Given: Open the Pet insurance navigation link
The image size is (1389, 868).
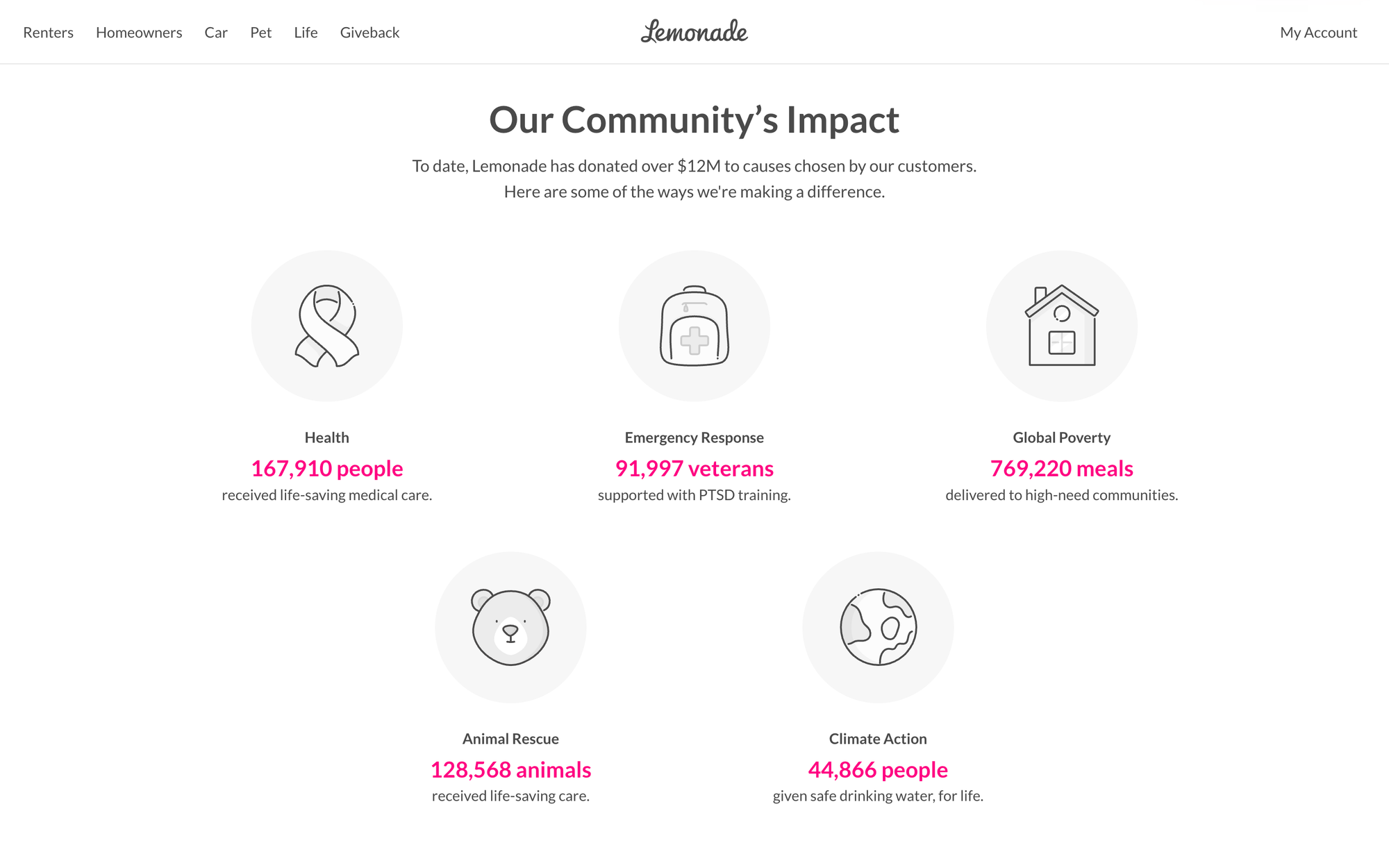Looking at the screenshot, I should 260,33.
